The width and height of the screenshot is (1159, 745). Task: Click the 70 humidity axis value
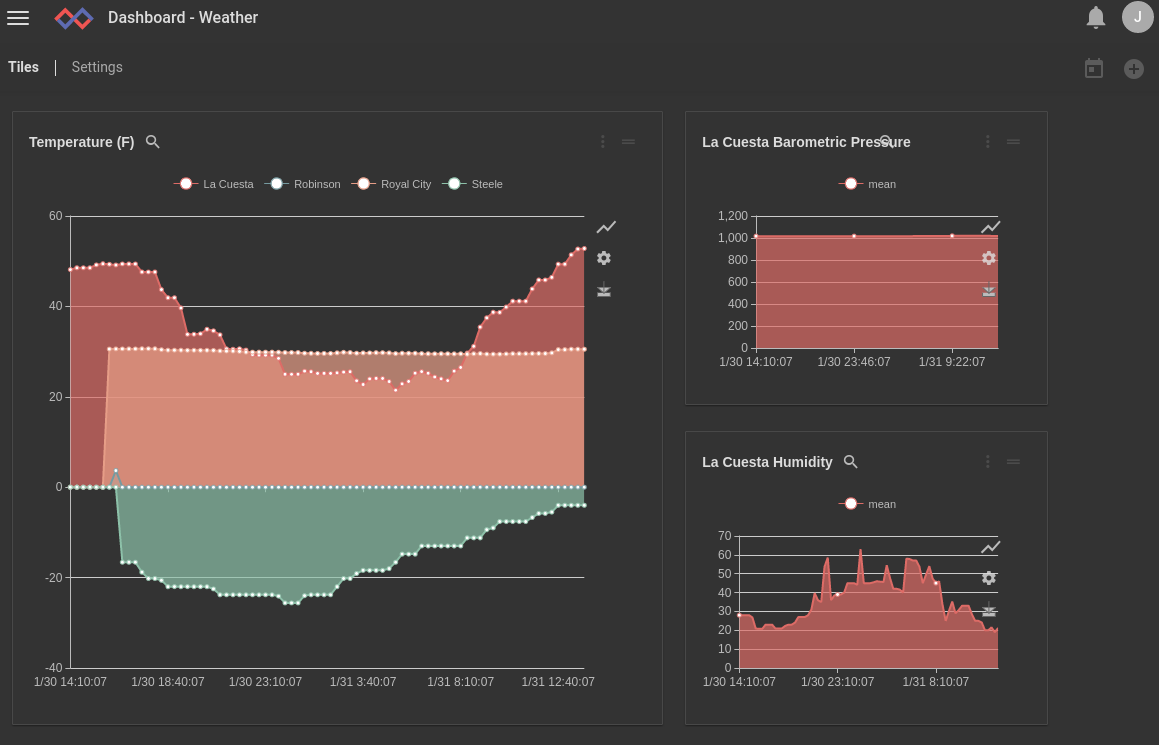point(724,536)
